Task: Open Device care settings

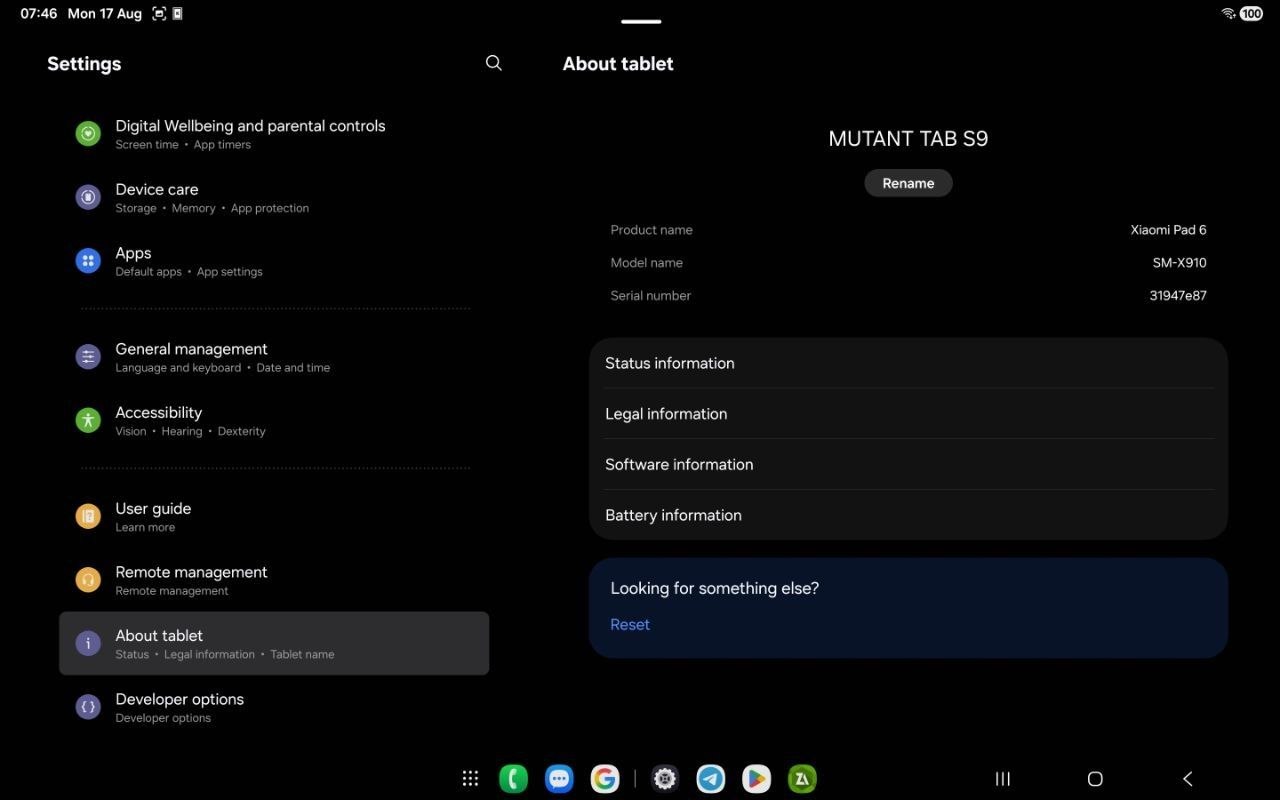Action: pyautogui.click(x=274, y=197)
